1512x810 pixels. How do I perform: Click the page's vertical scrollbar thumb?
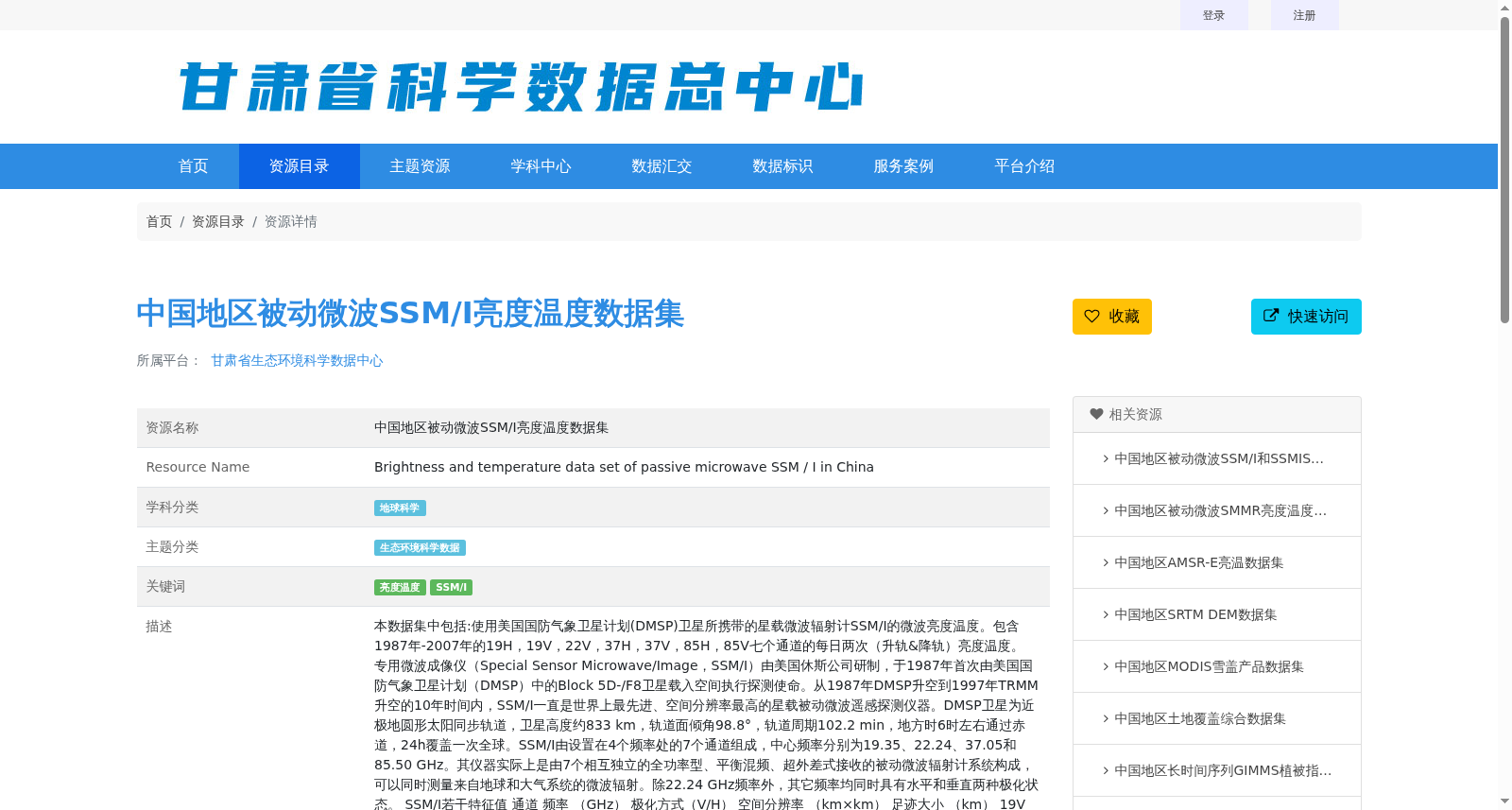1504,170
